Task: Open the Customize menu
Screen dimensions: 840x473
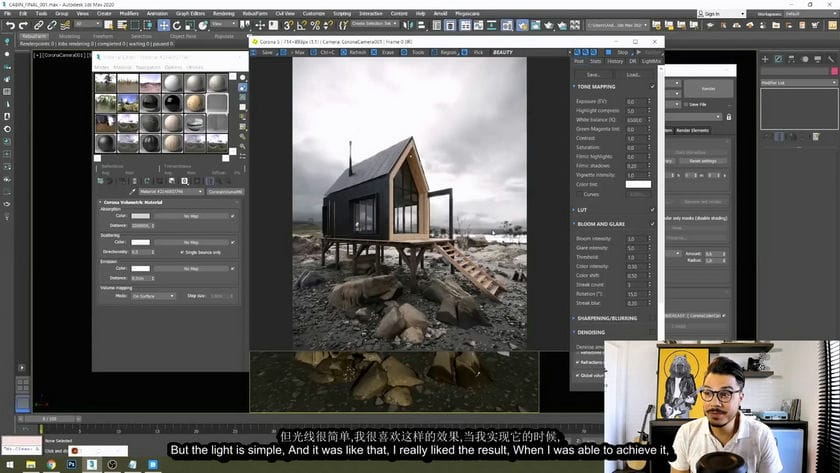Action: [x=313, y=13]
